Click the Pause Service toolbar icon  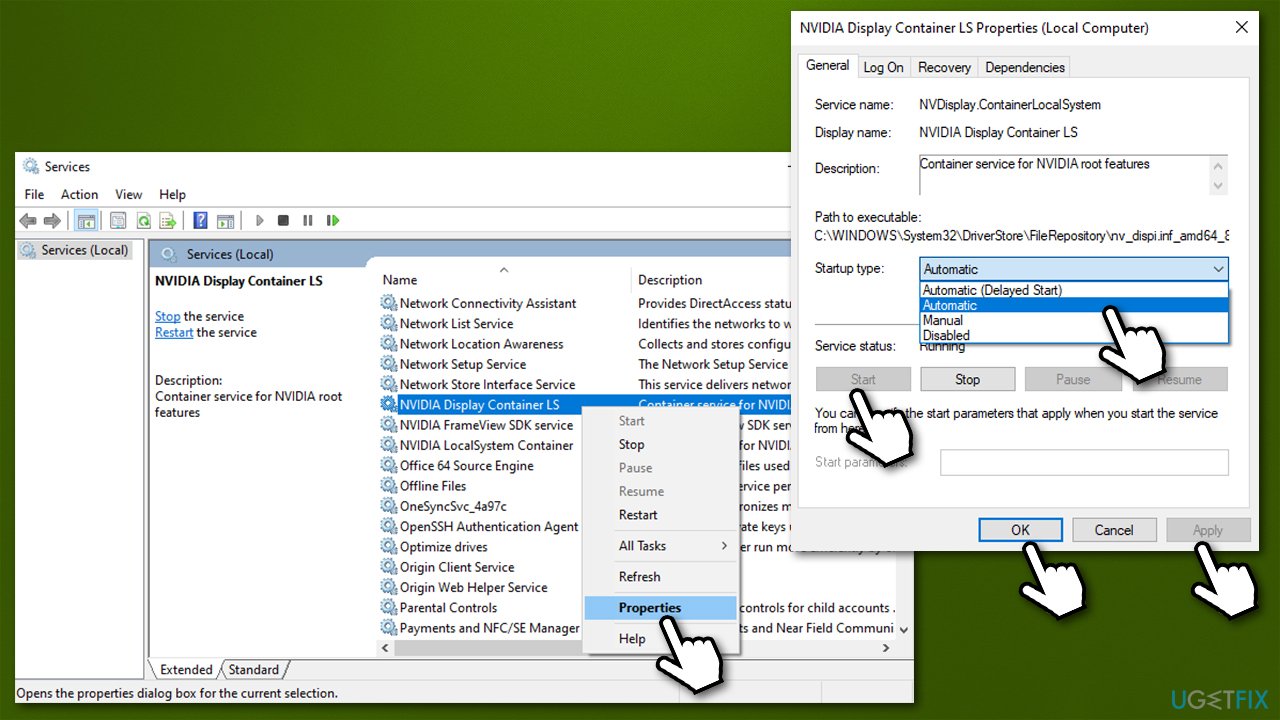(x=308, y=220)
